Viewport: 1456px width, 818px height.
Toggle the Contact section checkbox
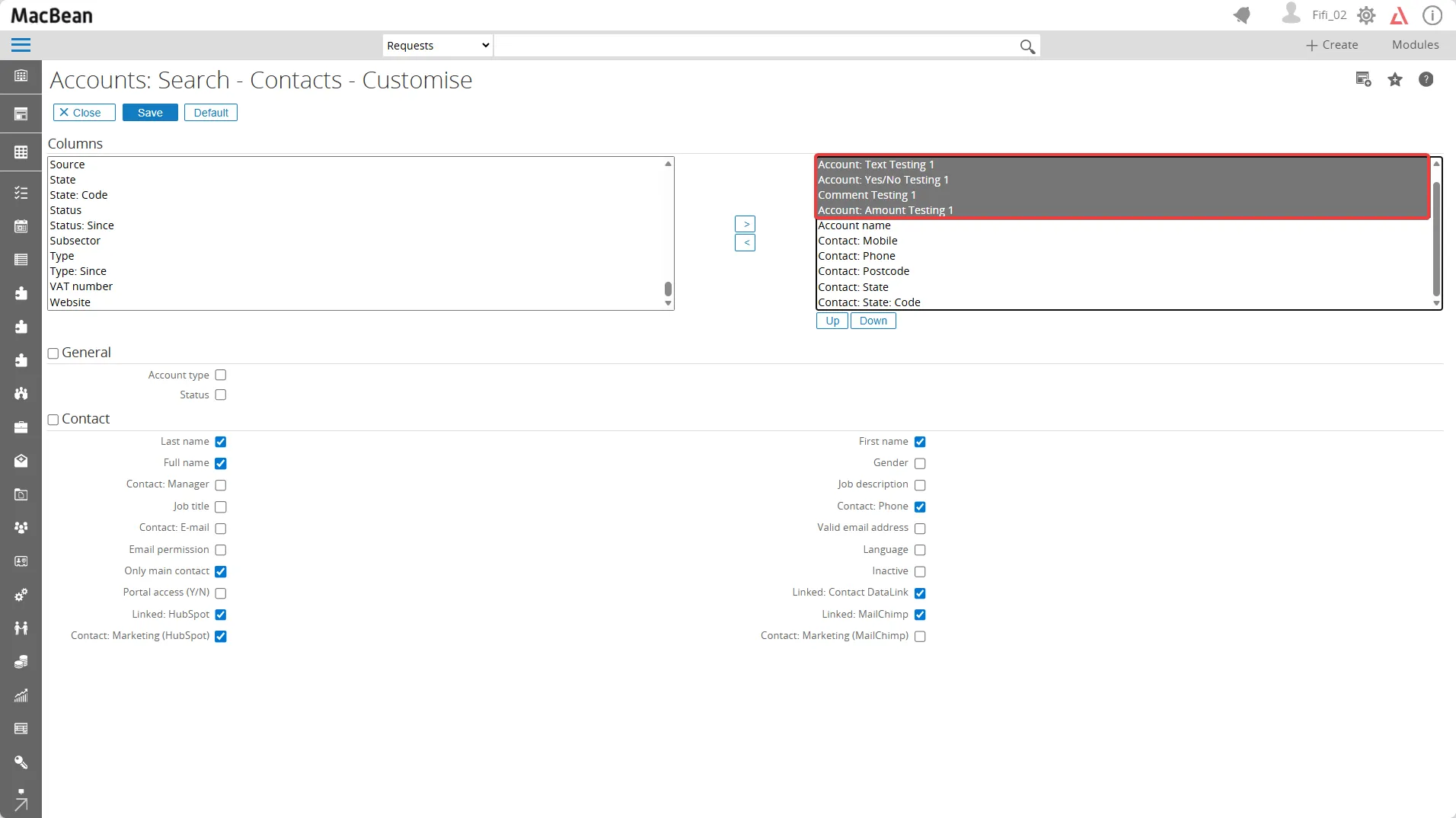[x=53, y=420]
